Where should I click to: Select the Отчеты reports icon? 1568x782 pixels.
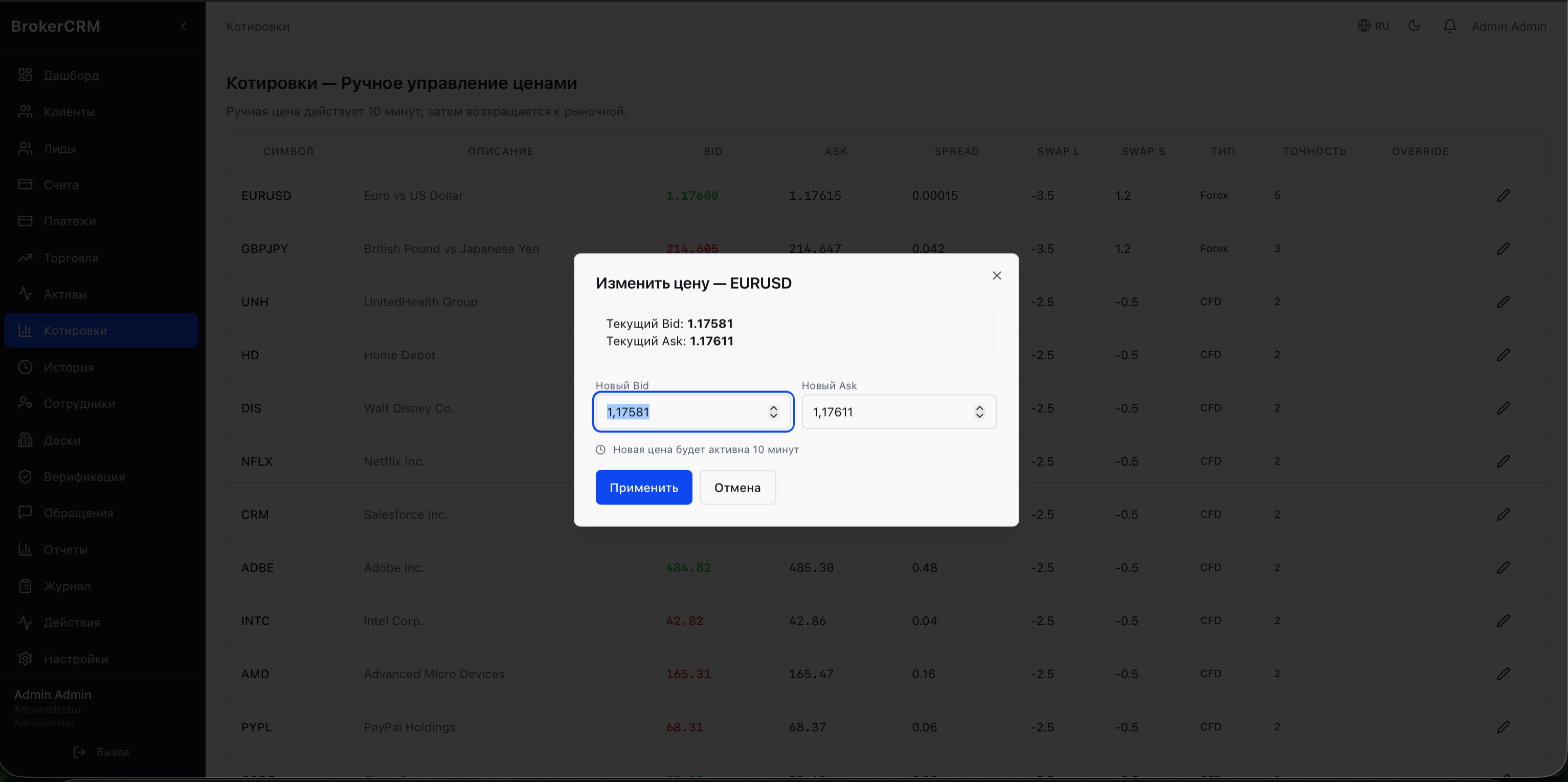tap(25, 549)
